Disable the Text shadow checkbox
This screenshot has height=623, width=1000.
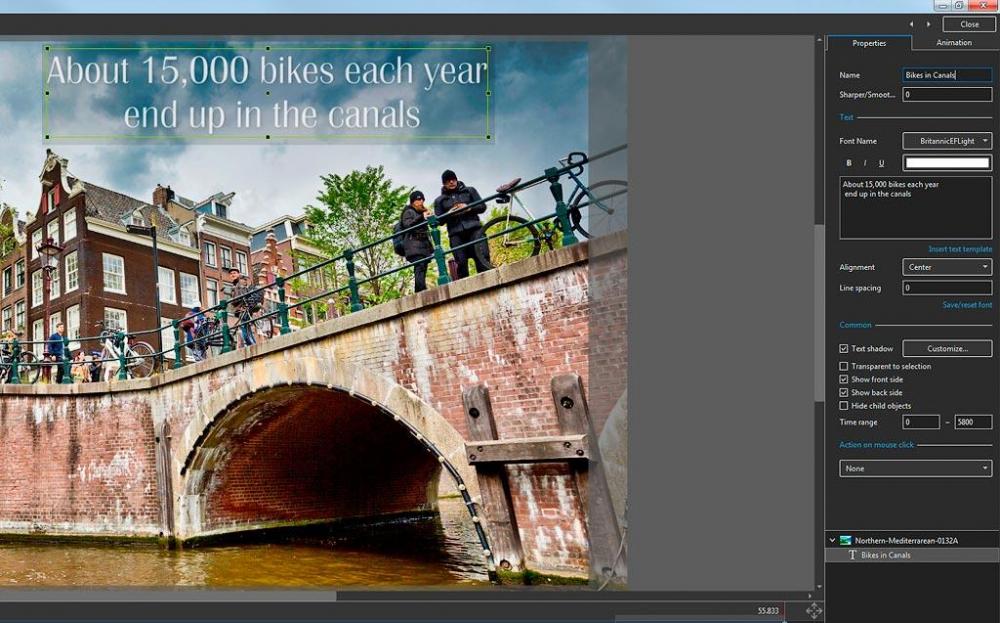pos(844,349)
